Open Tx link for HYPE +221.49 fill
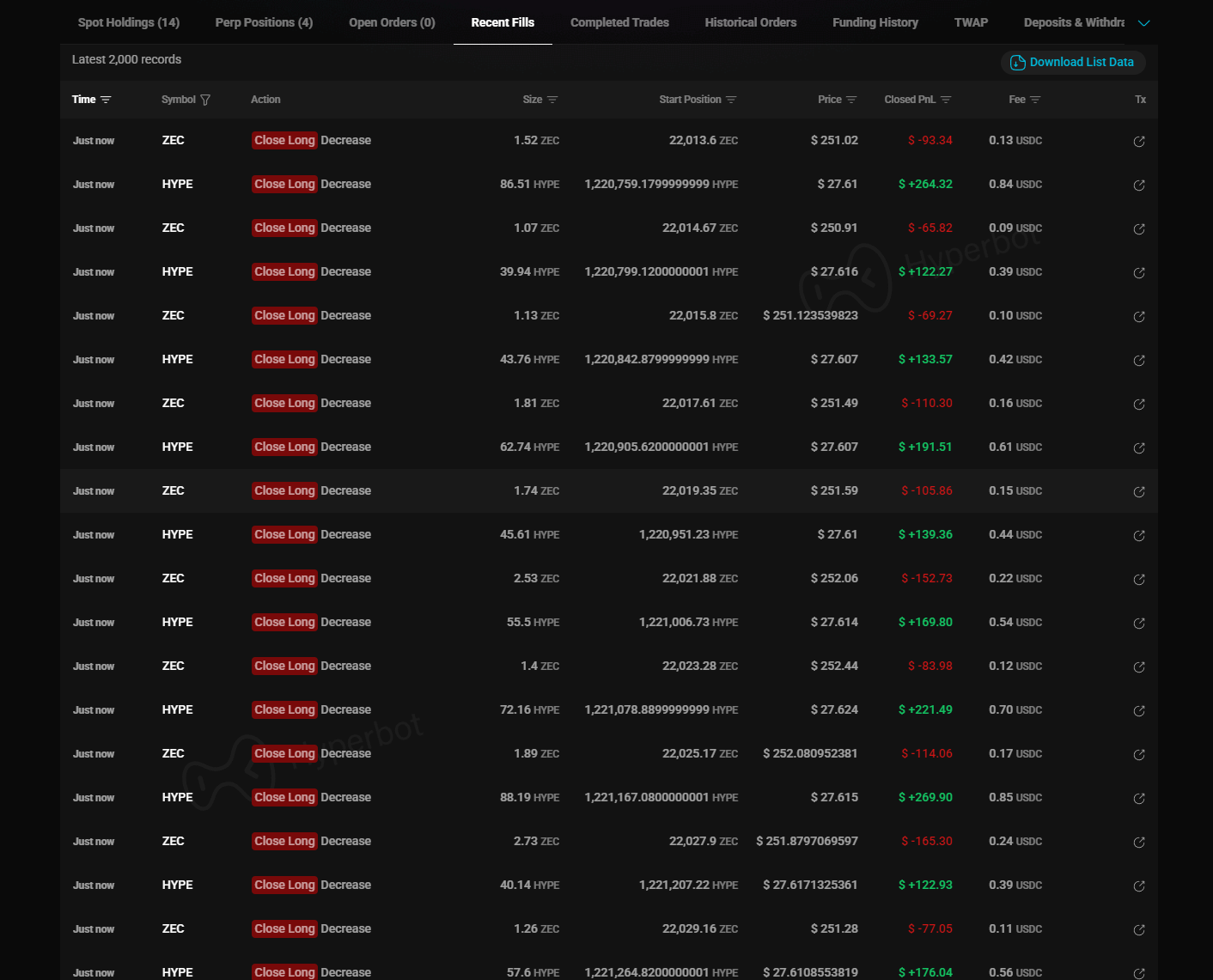Image resolution: width=1213 pixels, height=980 pixels. tap(1139, 710)
